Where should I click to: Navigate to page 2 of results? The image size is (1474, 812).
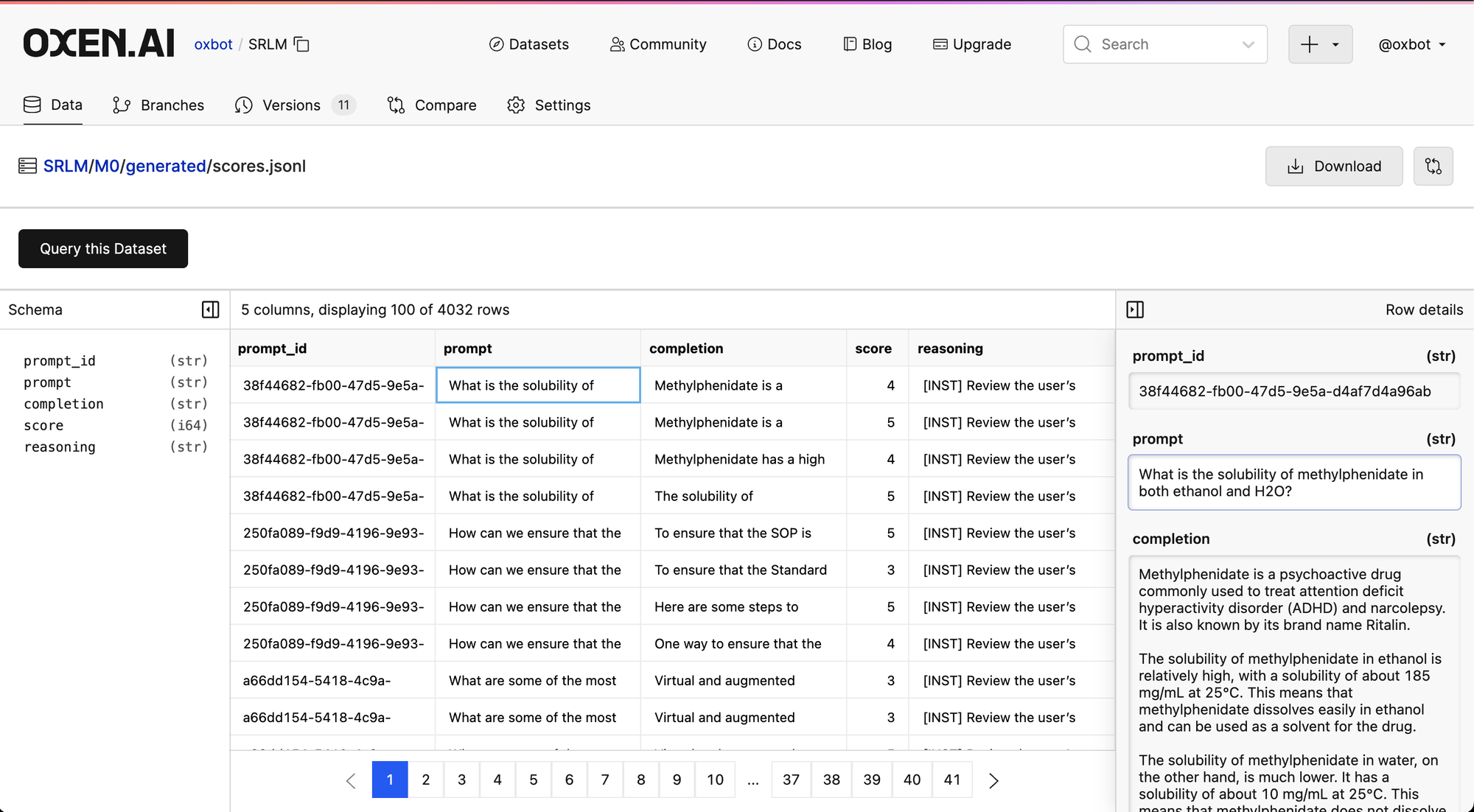pyautogui.click(x=425, y=779)
